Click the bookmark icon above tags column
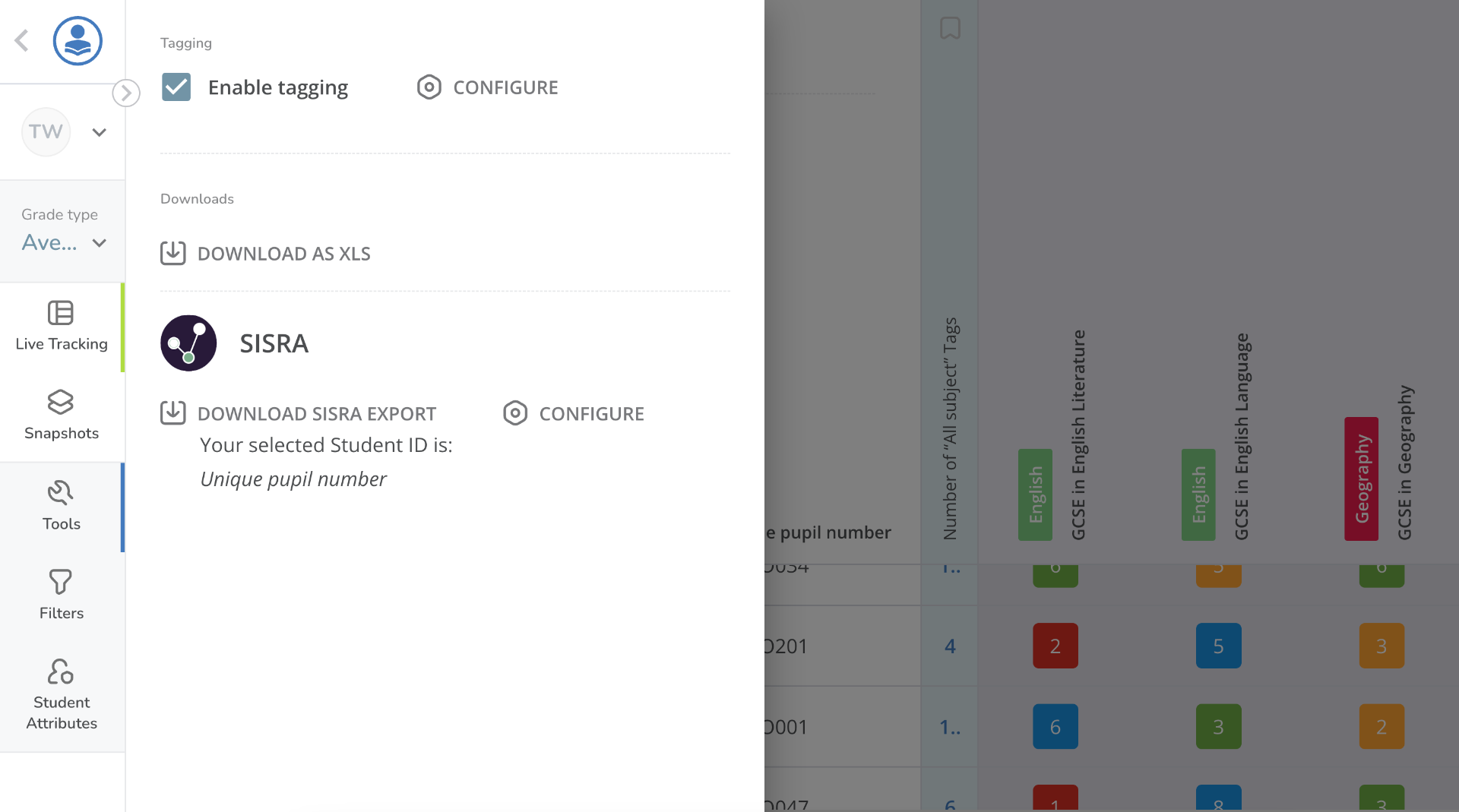 click(x=950, y=29)
